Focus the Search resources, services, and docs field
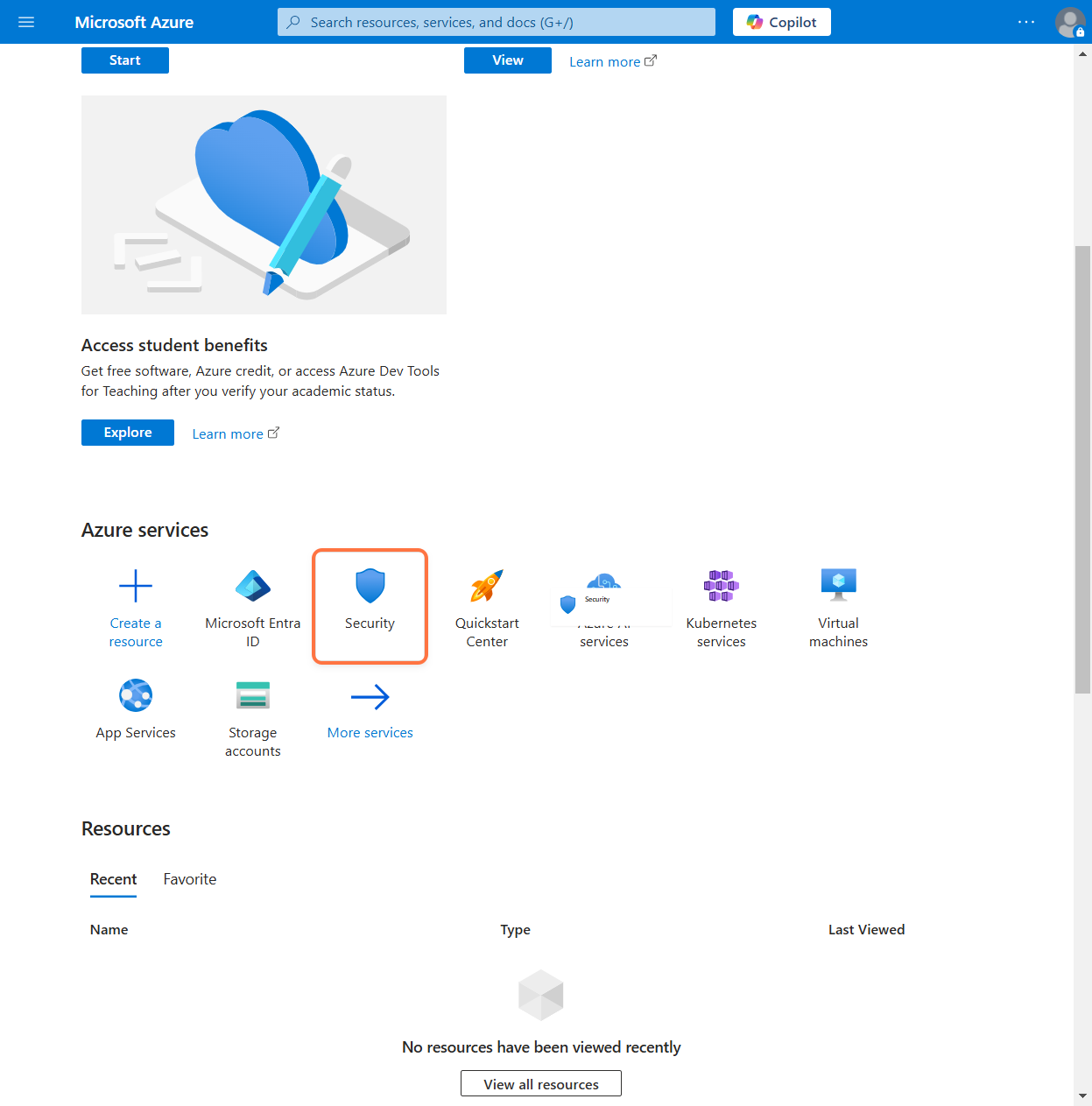1092x1106 pixels. 497,22
